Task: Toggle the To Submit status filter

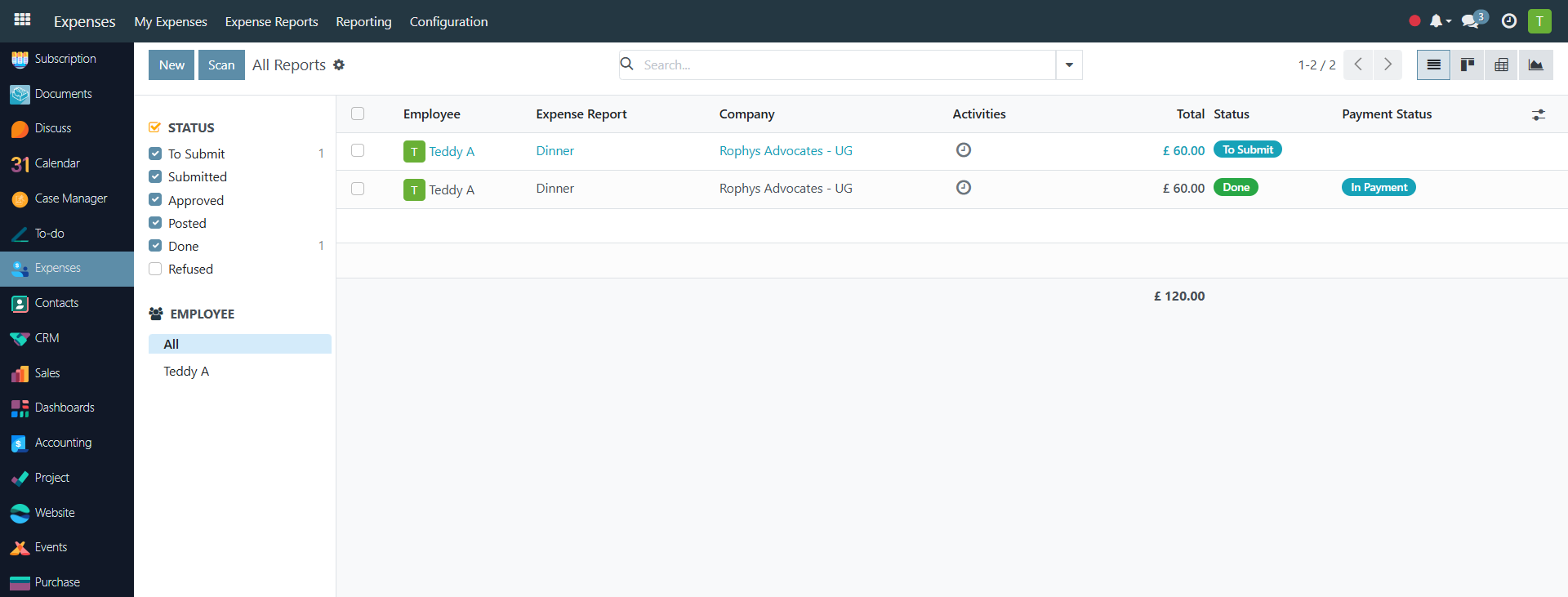Action: tap(155, 154)
